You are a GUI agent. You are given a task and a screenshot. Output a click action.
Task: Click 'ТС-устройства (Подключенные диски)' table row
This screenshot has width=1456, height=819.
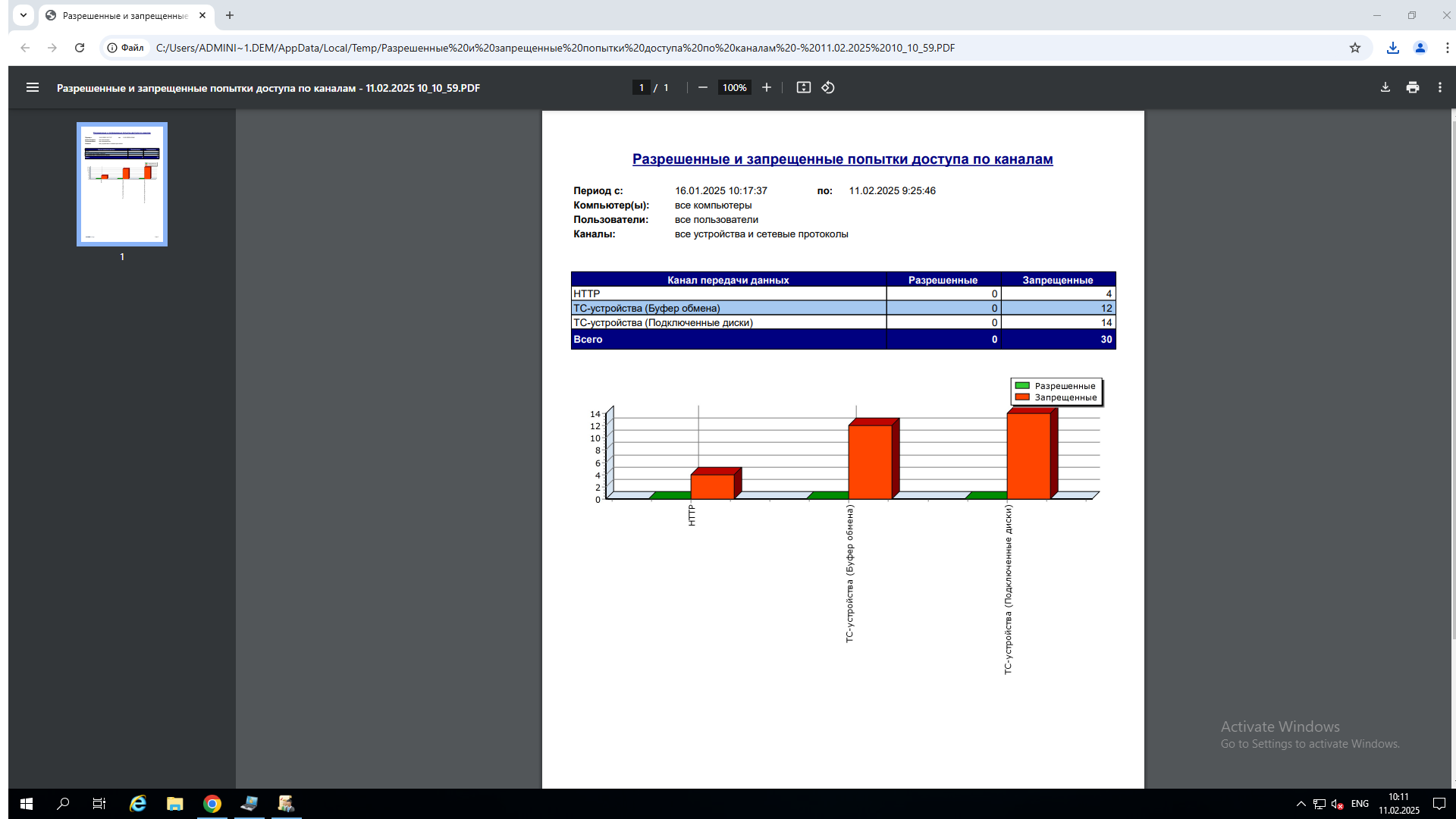click(843, 322)
